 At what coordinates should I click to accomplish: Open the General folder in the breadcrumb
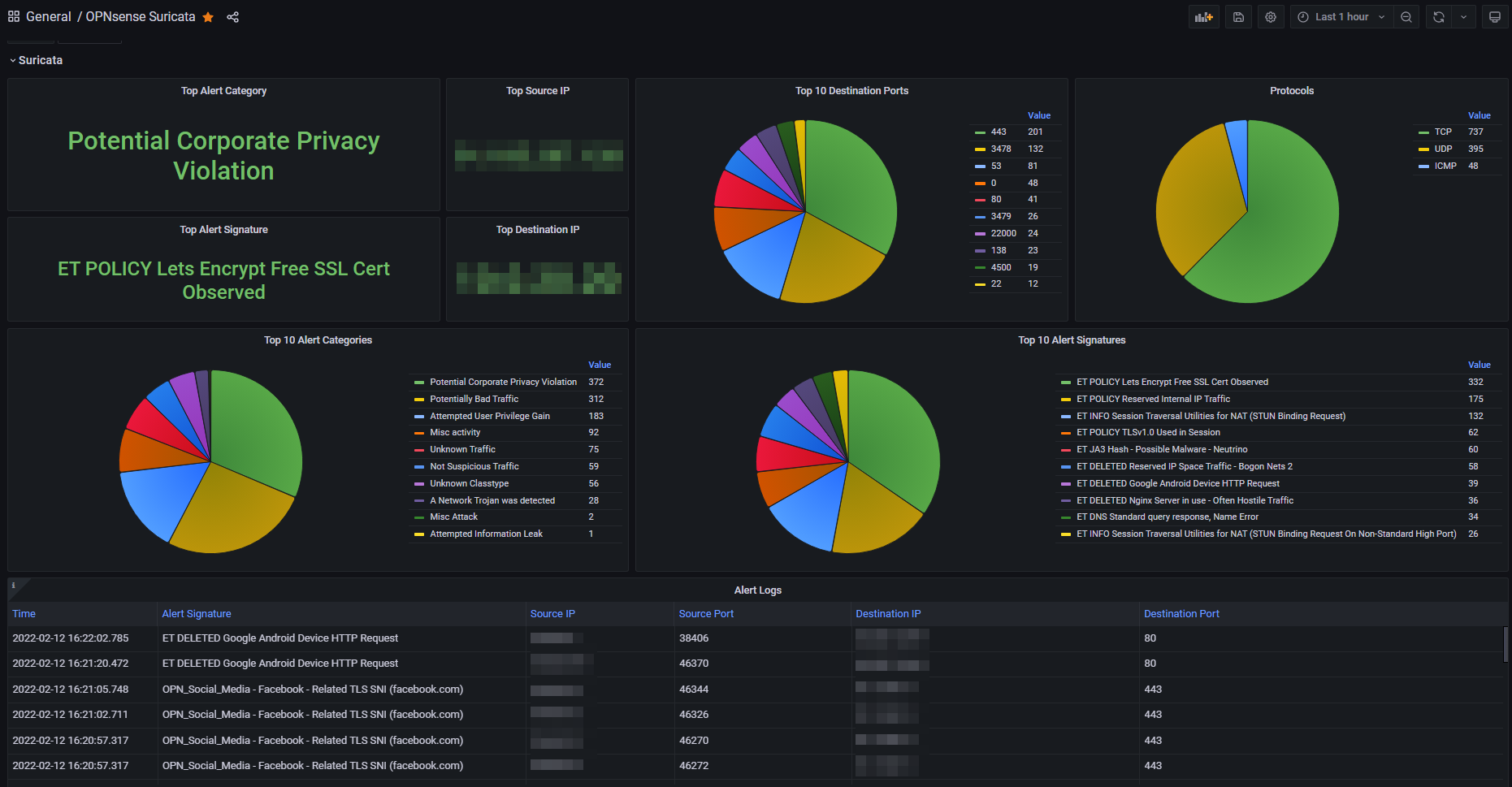pos(49,16)
